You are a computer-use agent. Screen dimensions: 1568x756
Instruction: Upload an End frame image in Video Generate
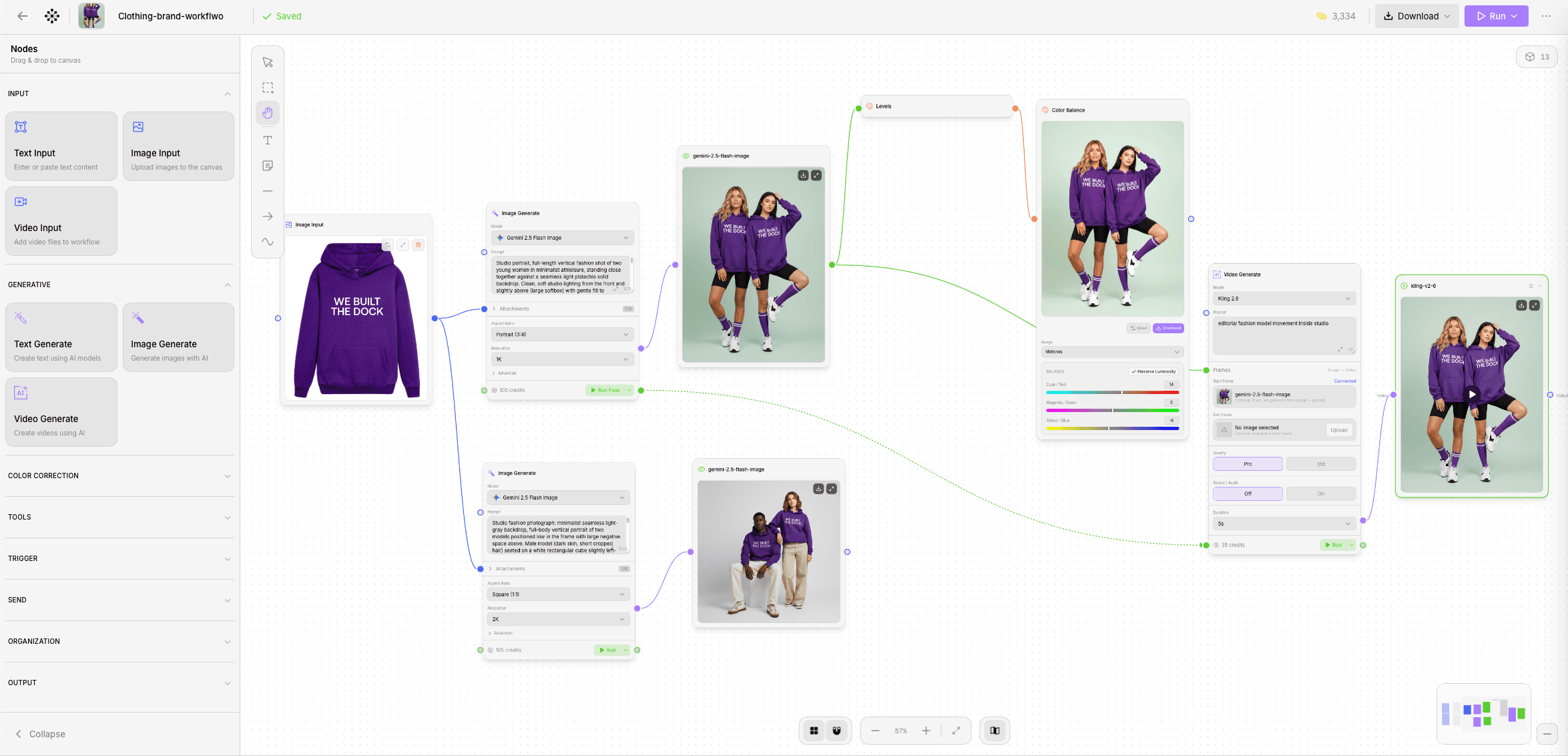[x=1340, y=429]
